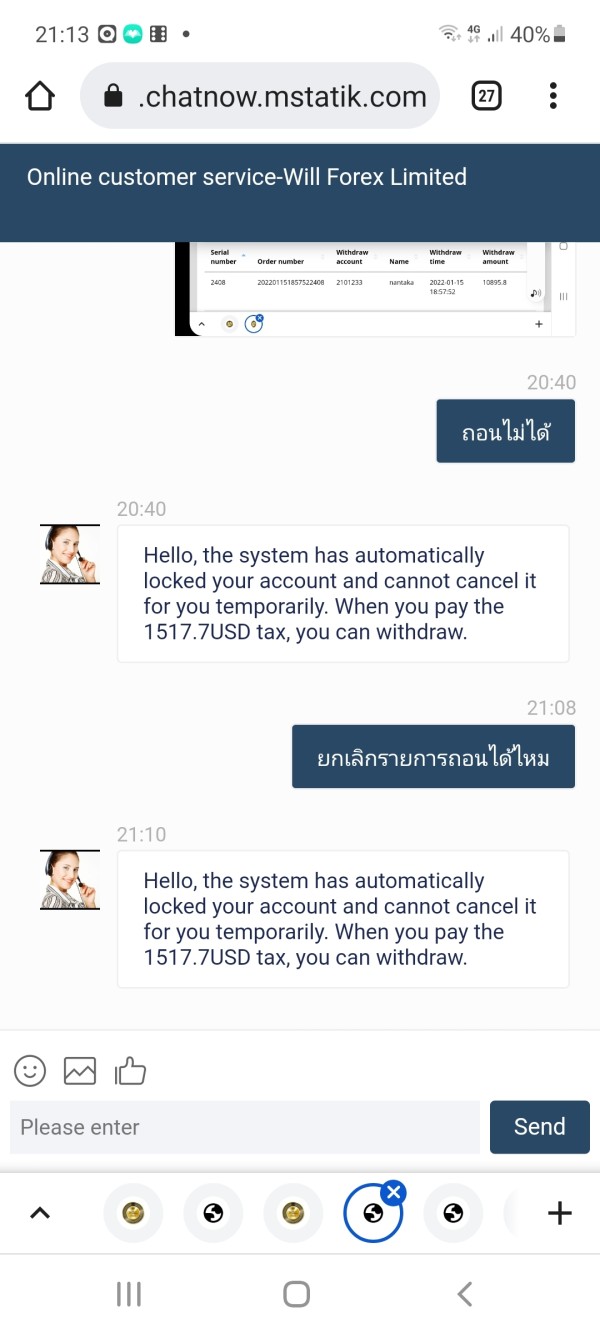The height and width of the screenshot is (1333, 600).
Task: Attach an image with the picture icon
Action: pyautogui.click(x=80, y=1071)
